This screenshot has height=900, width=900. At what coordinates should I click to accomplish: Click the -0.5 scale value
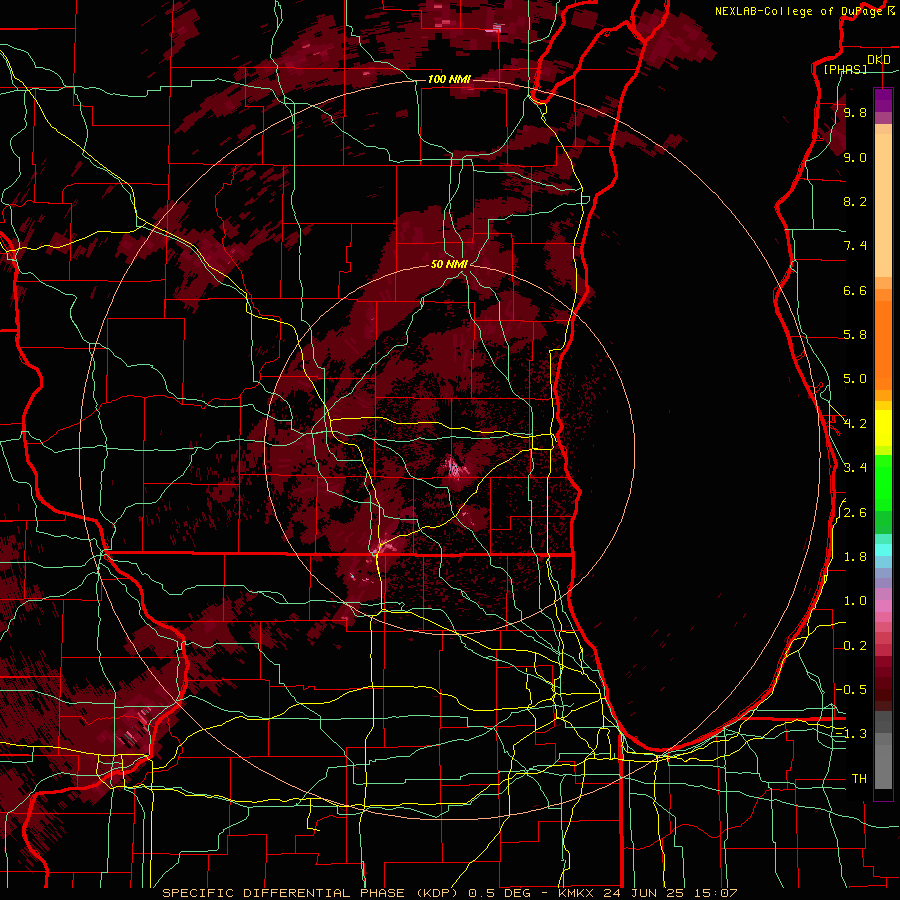[851, 690]
